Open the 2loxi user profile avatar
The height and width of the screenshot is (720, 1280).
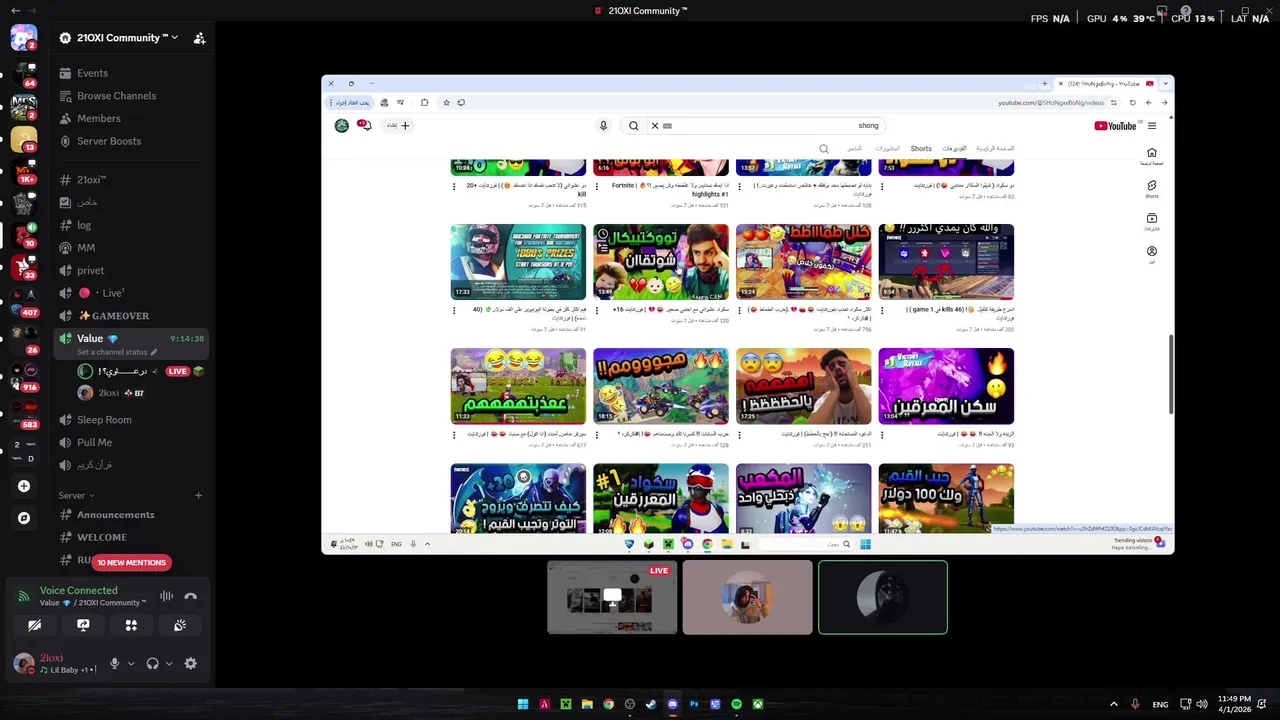click(23, 663)
